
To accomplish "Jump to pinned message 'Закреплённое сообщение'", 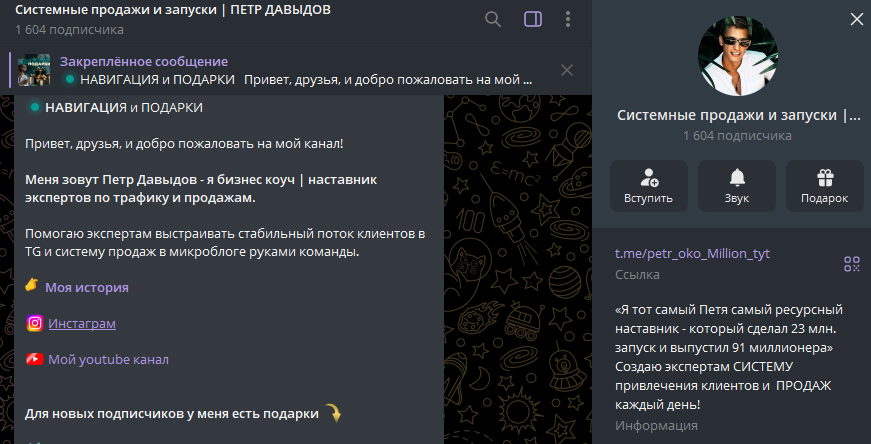I will pyautogui.click(x=144, y=62).
